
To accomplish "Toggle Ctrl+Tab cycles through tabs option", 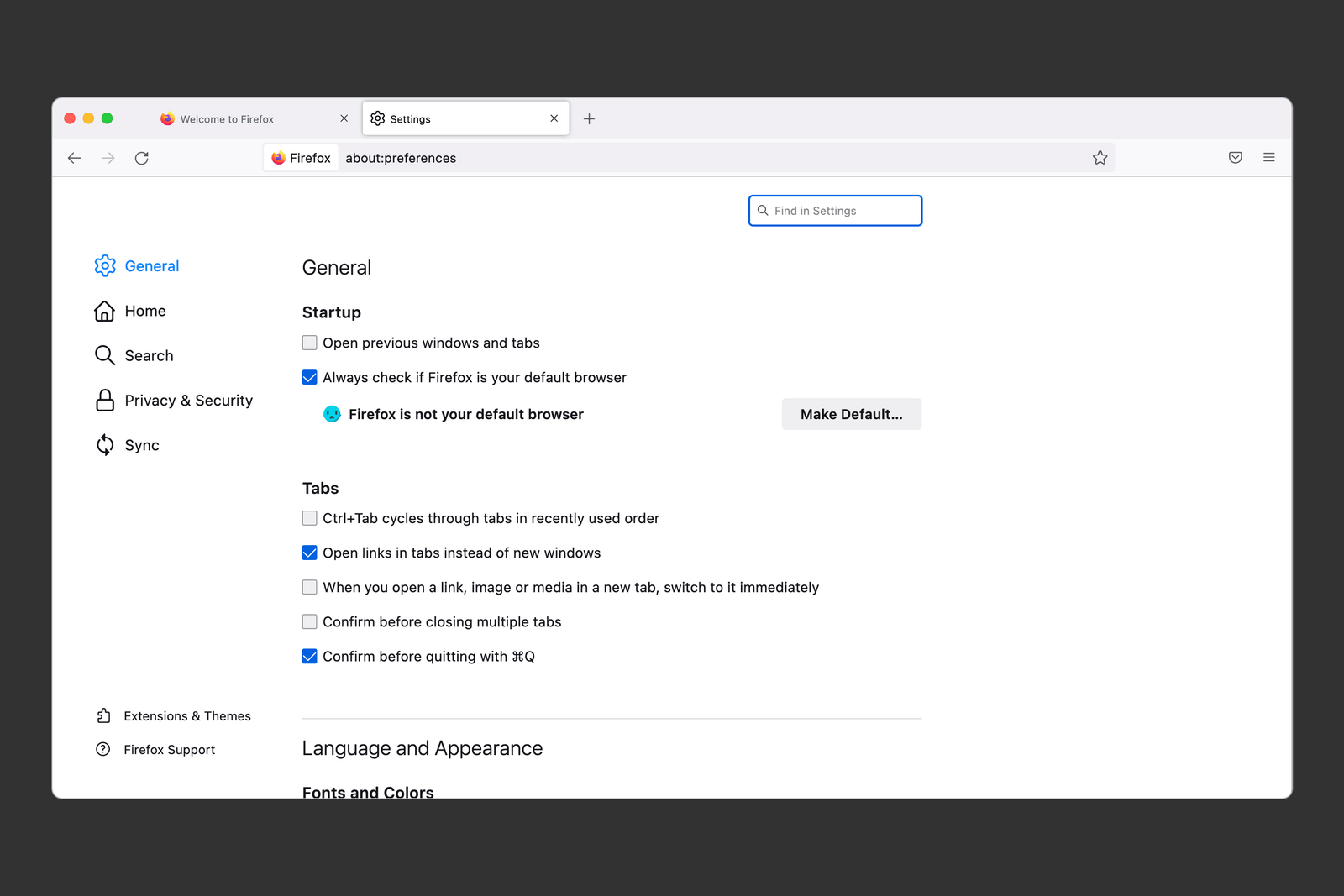I will [x=310, y=518].
